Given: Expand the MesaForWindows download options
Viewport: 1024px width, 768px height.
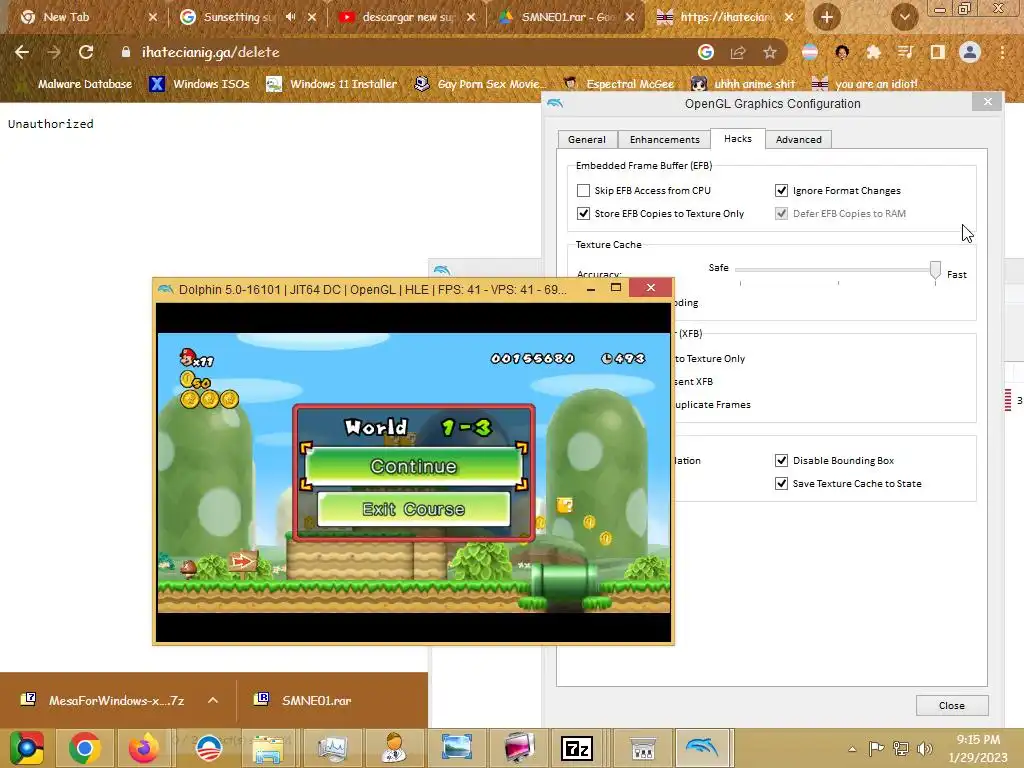Looking at the screenshot, I should pyautogui.click(x=213, y=700).
